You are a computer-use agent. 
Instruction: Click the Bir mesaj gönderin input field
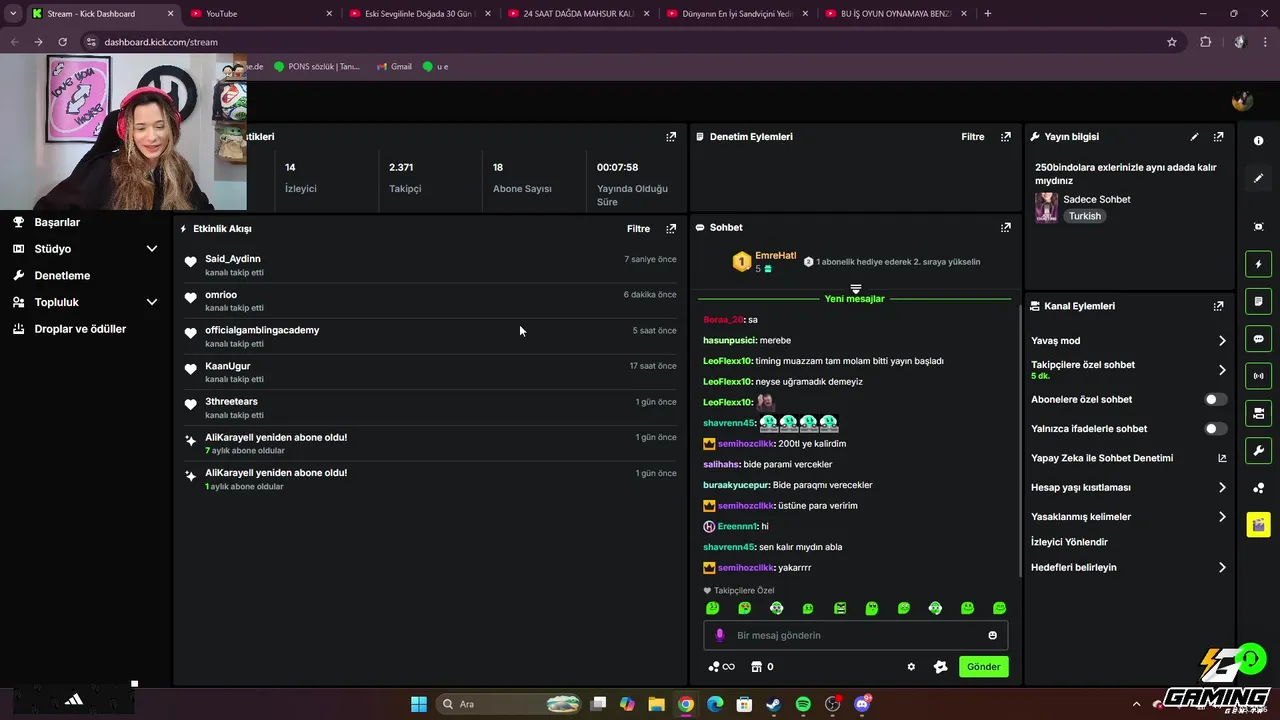[855, 635]
